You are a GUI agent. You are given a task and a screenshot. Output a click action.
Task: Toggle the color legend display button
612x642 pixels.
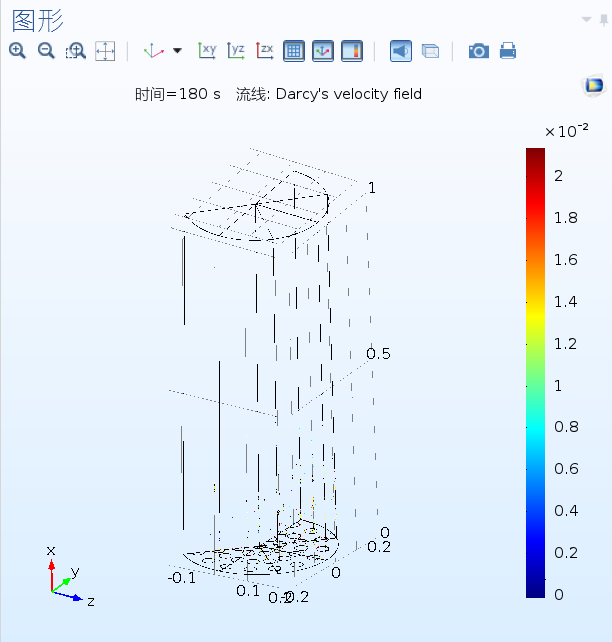click(x=352, y=51)
